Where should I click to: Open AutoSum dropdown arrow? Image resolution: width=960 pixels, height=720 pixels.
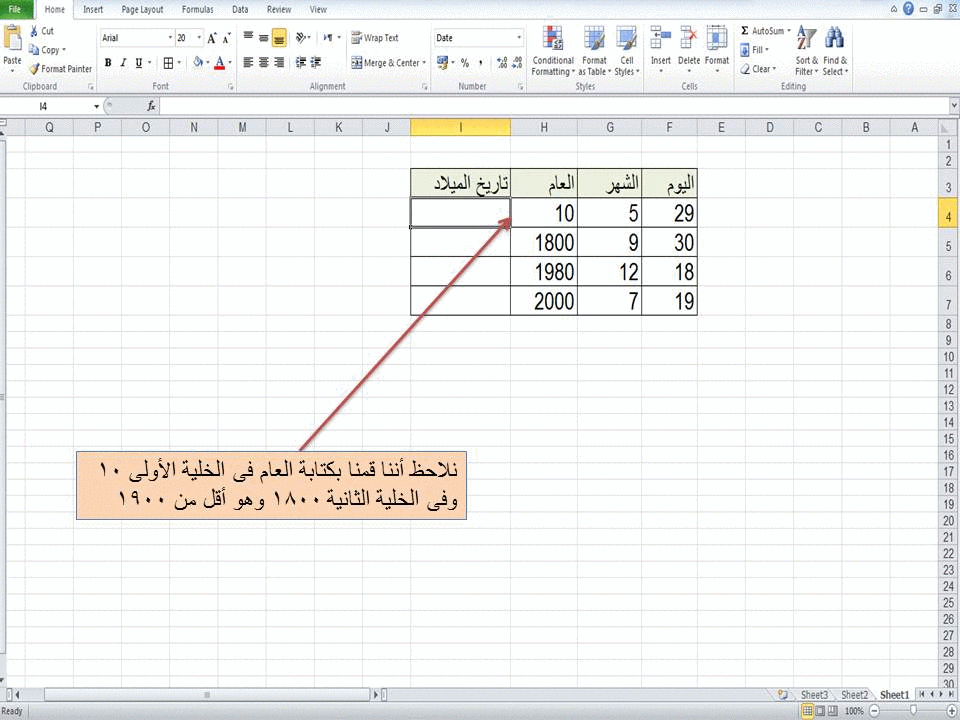point(789,31)
